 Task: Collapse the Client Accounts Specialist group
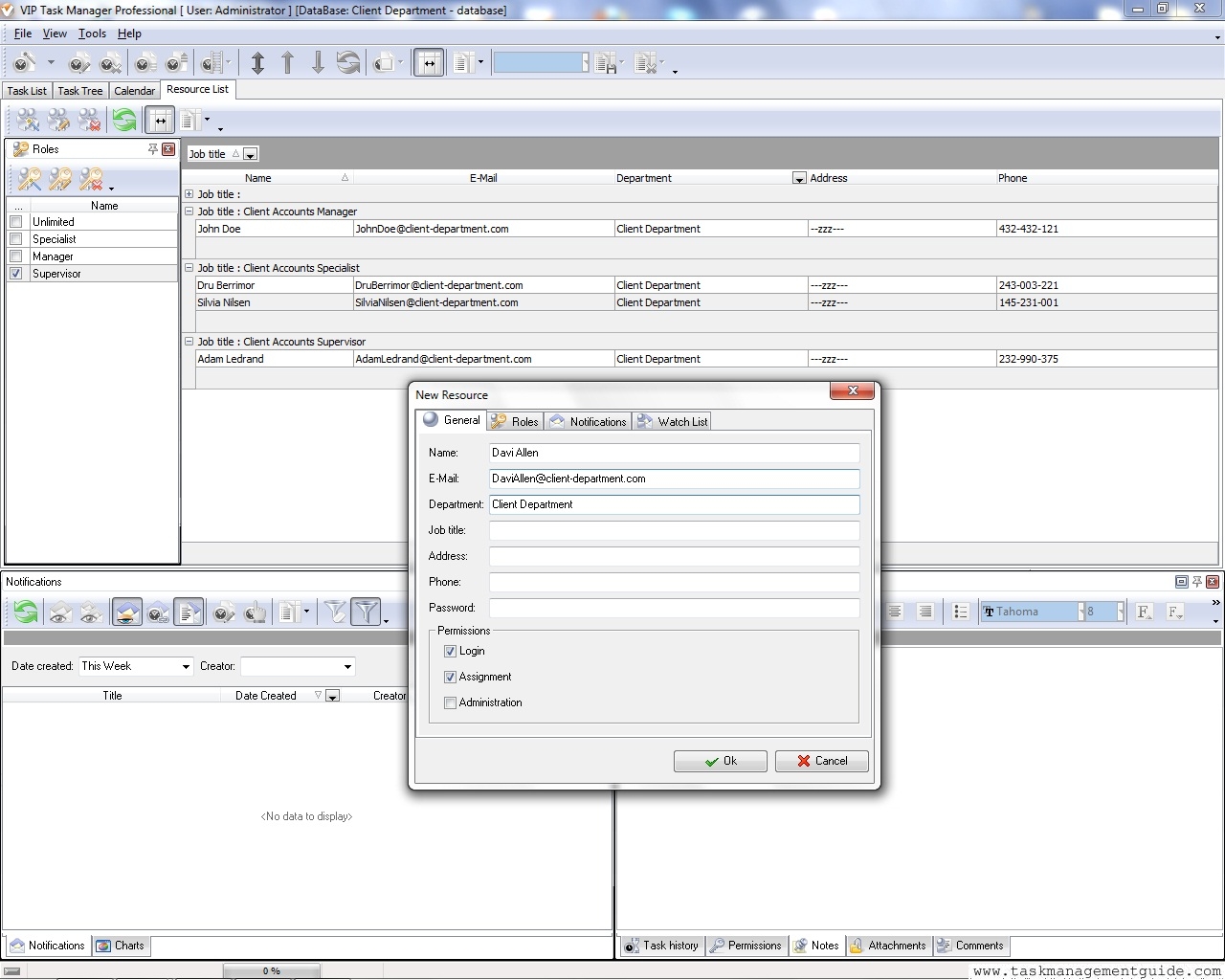tap(189, 268)
